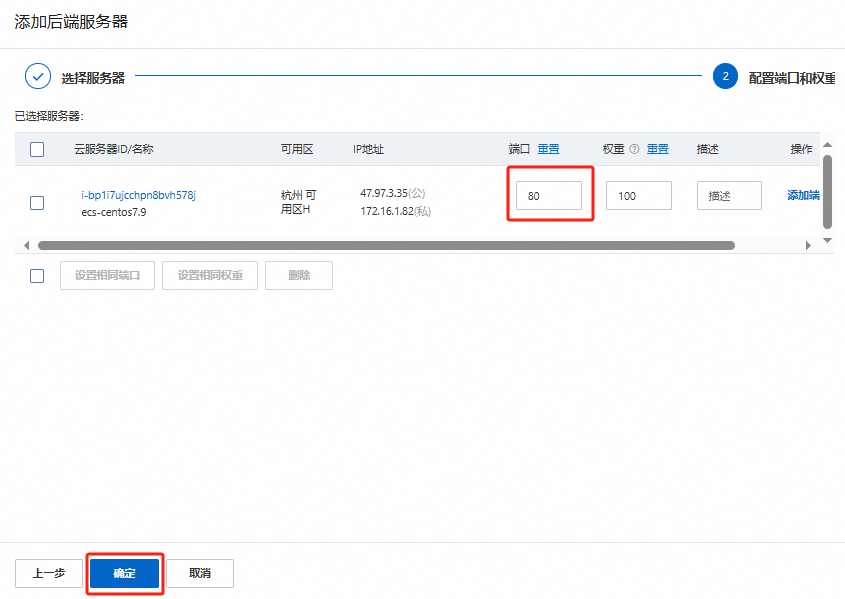The image size is (845, 599).
Task: Click the 删除 button
Action: pos(299,275)
